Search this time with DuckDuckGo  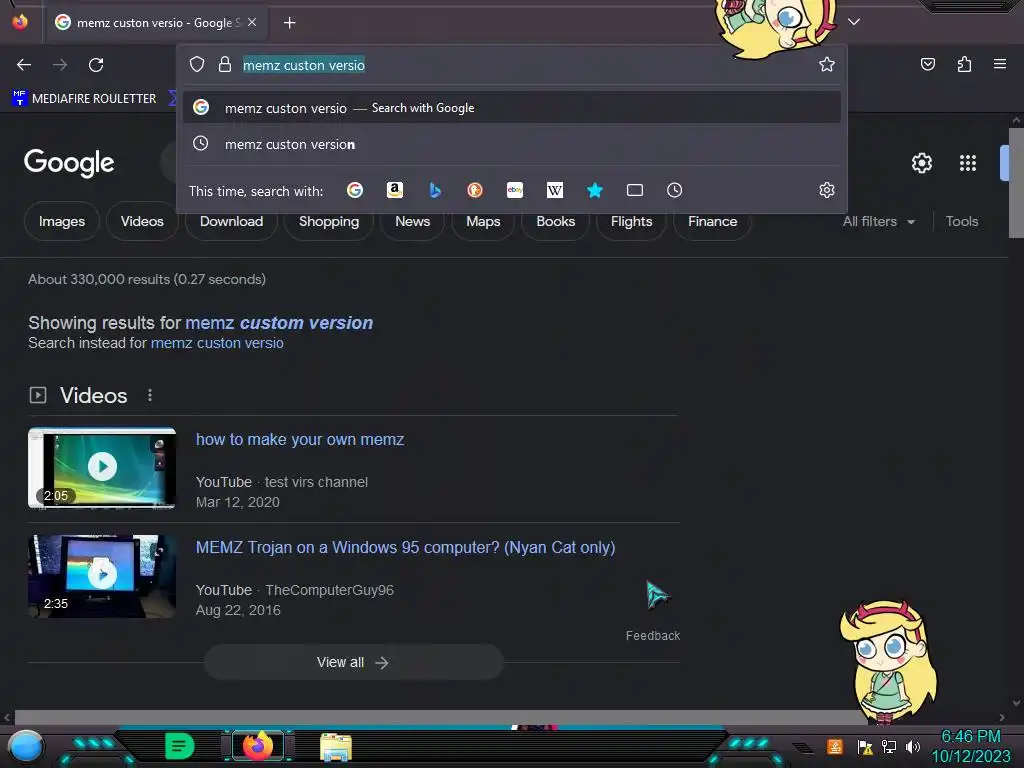(475, 190)
